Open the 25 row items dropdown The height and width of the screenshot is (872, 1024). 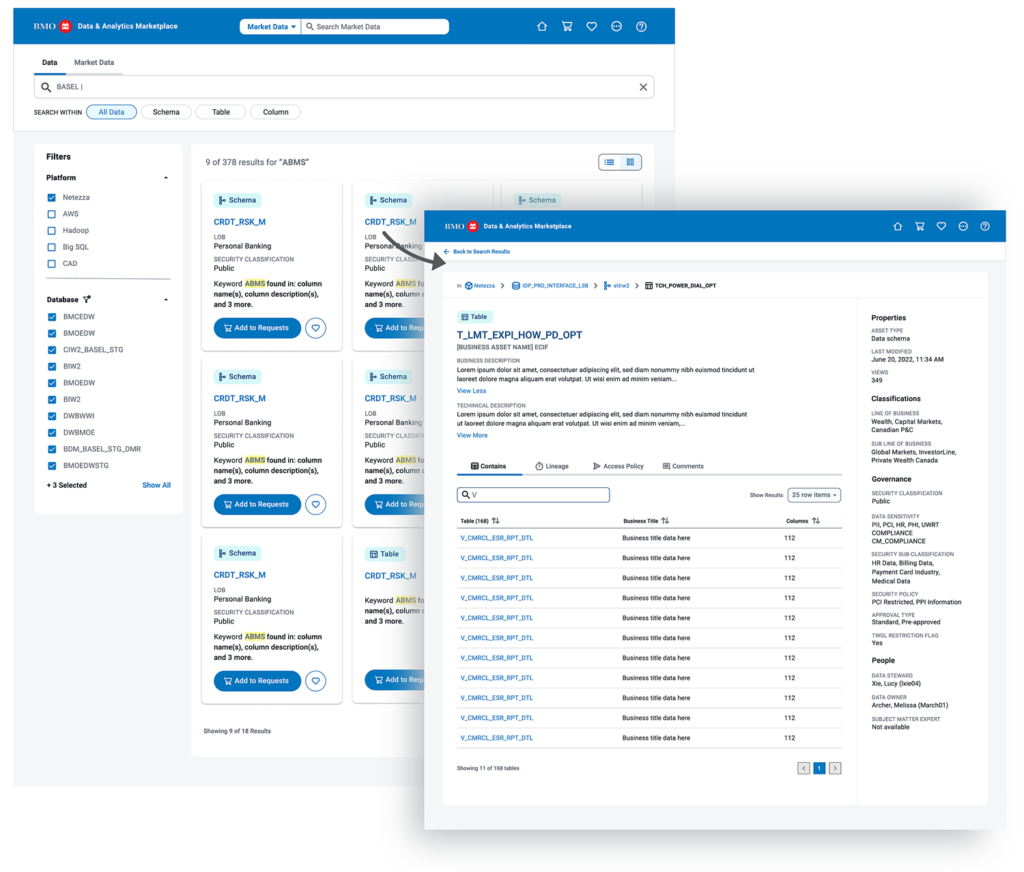(x=814, y=495)
